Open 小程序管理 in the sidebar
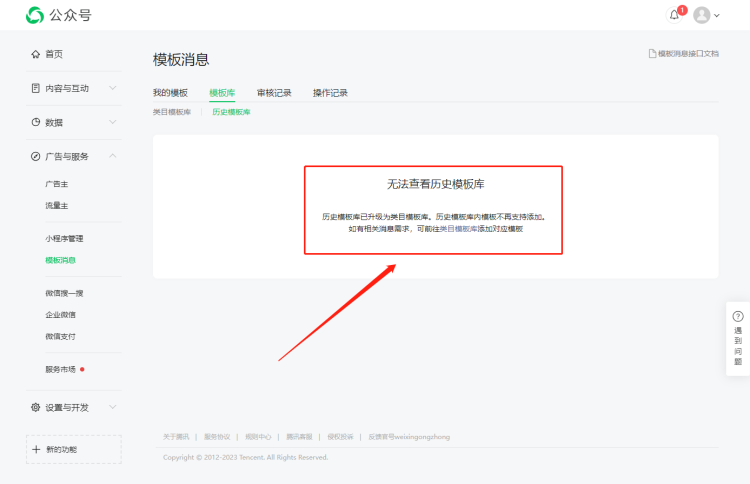Screen dimensions: 750x484 point(64,239)
